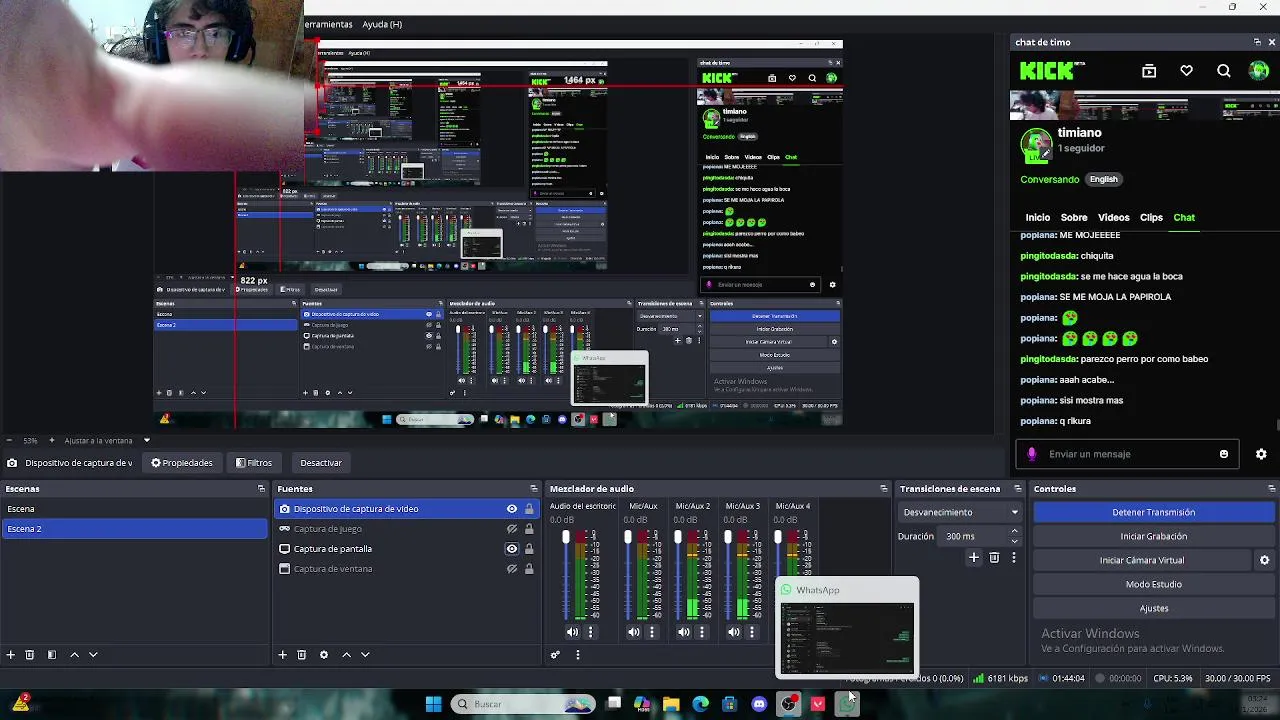This screenshot has height=720, width=1280.
Task: Toggle lock on the Captura de pantalla source
Action: pos(529,549)
